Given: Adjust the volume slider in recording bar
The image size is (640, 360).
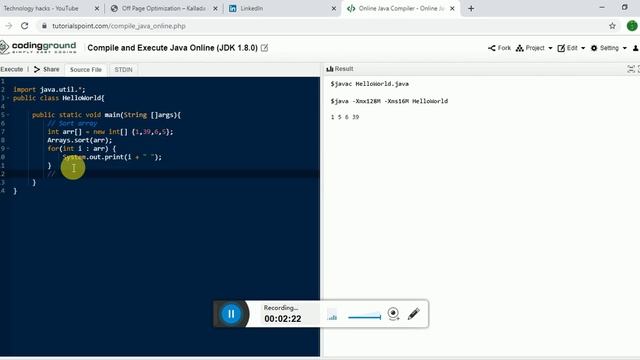Looking at the screenshot, I should 364,316.
